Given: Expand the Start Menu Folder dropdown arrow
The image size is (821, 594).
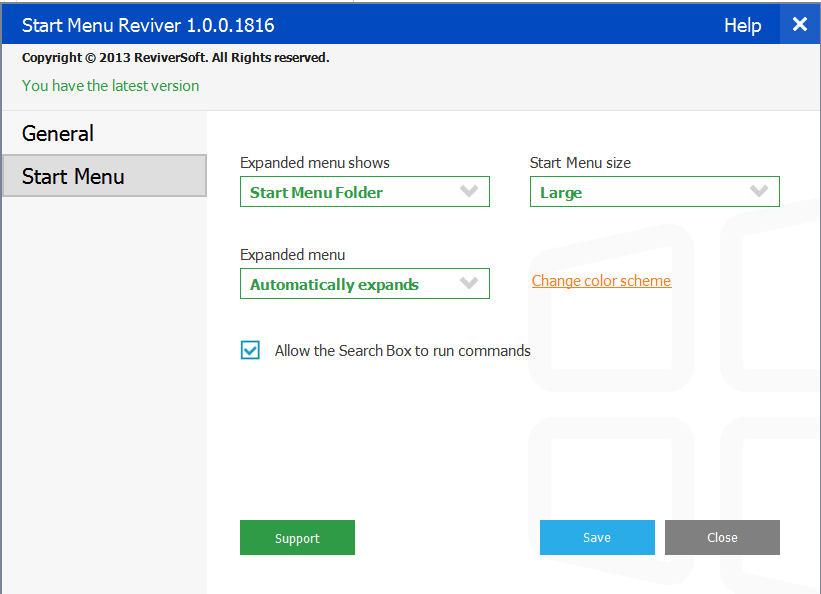Looking at the screenshot, I should tap(469, 191).
